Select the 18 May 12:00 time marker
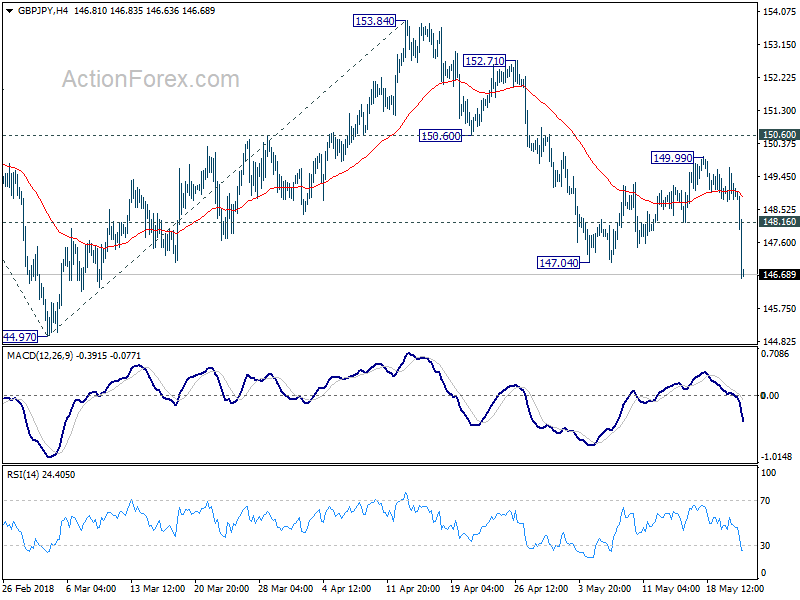This screenshot has height=600, width=800. point(734,588)
